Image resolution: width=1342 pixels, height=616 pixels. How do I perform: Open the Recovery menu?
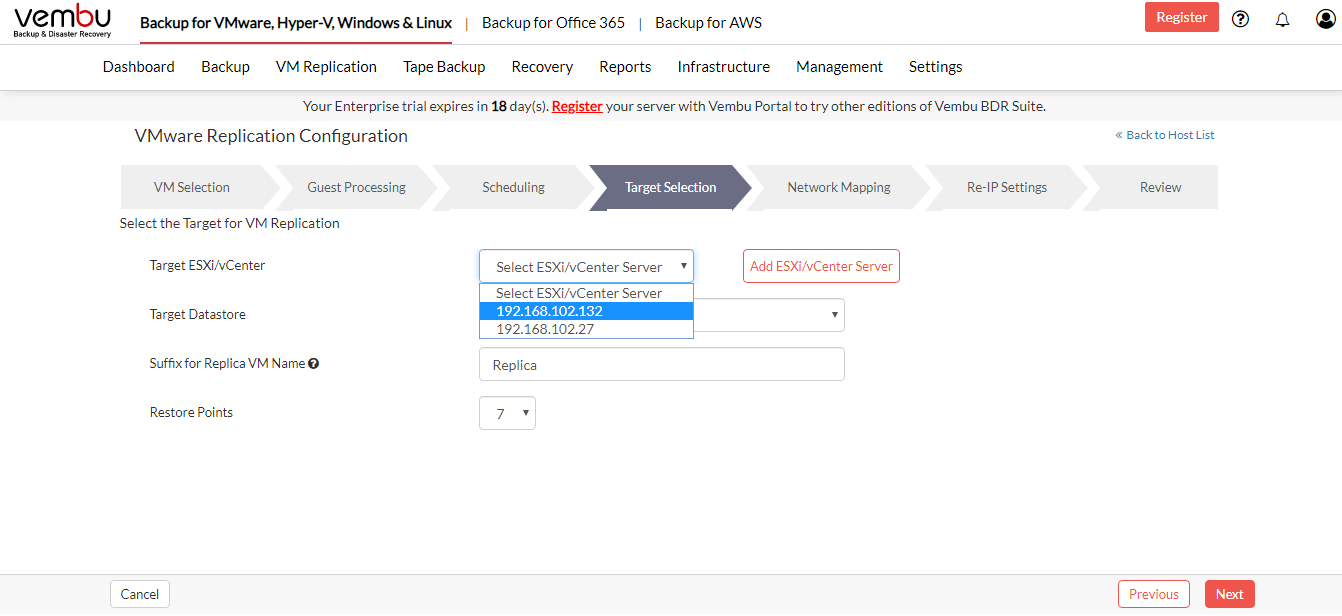click(x=542, y=67)
